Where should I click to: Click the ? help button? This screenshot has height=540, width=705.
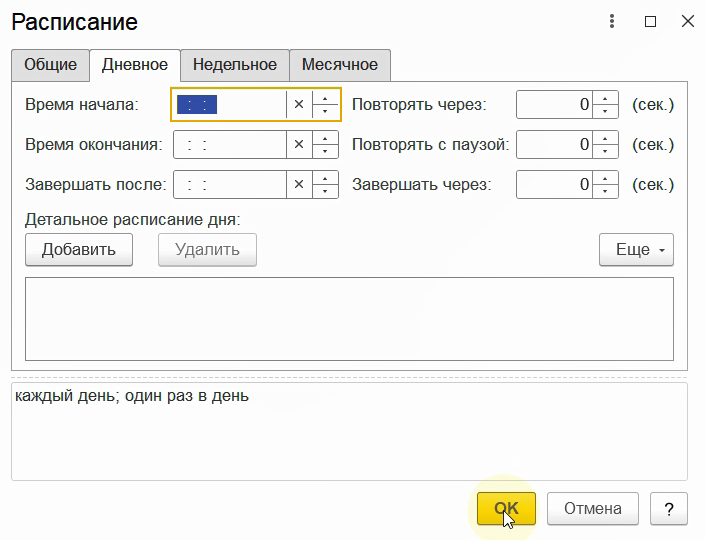pyautogui.click(x=668, y=508)
